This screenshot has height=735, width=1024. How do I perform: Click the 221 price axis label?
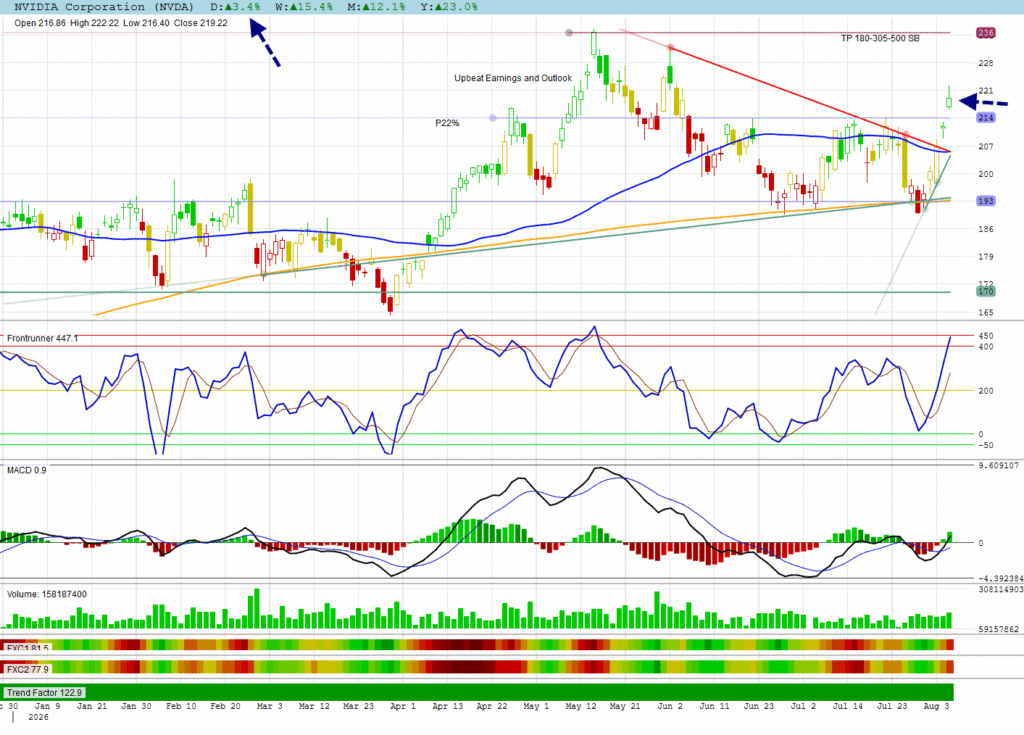point(985,91)
